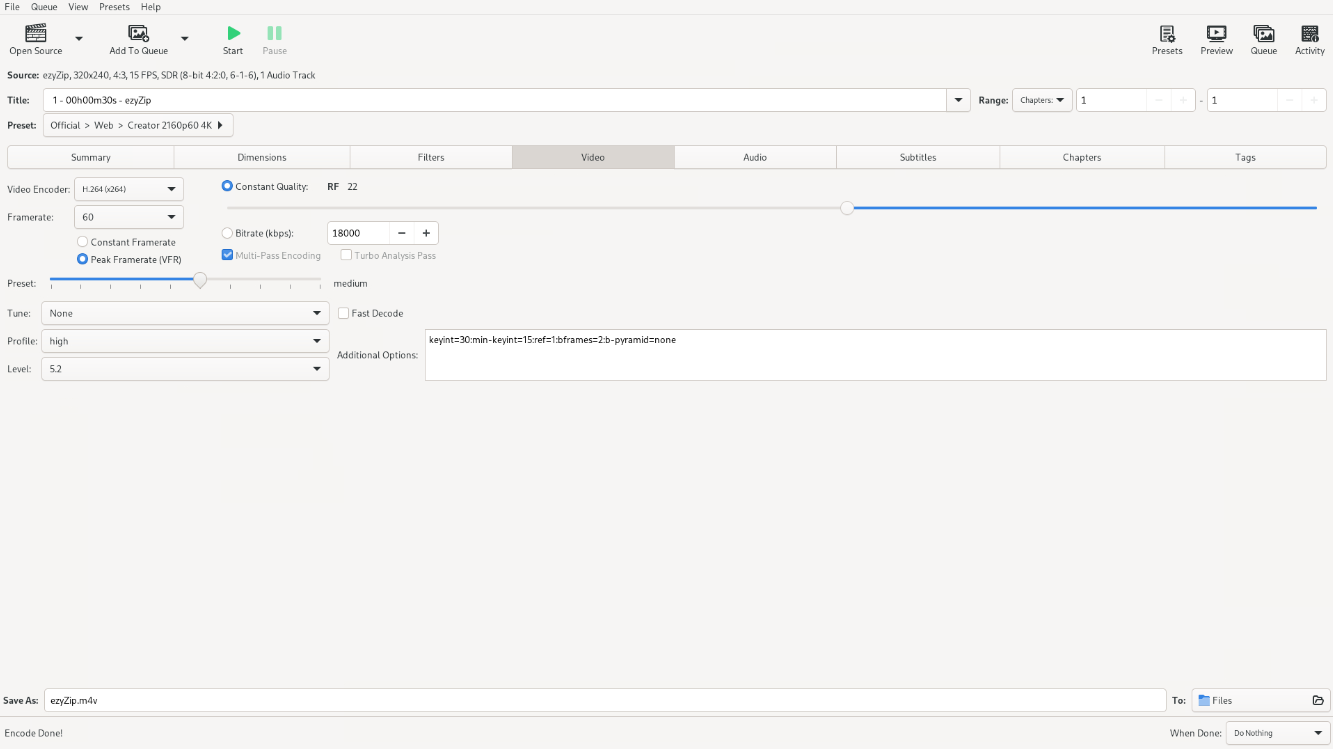Image resolution: width=1333 pixels, height=749 pixels.
Task: Open the Preview window icon
Action: click(1216, 34)
